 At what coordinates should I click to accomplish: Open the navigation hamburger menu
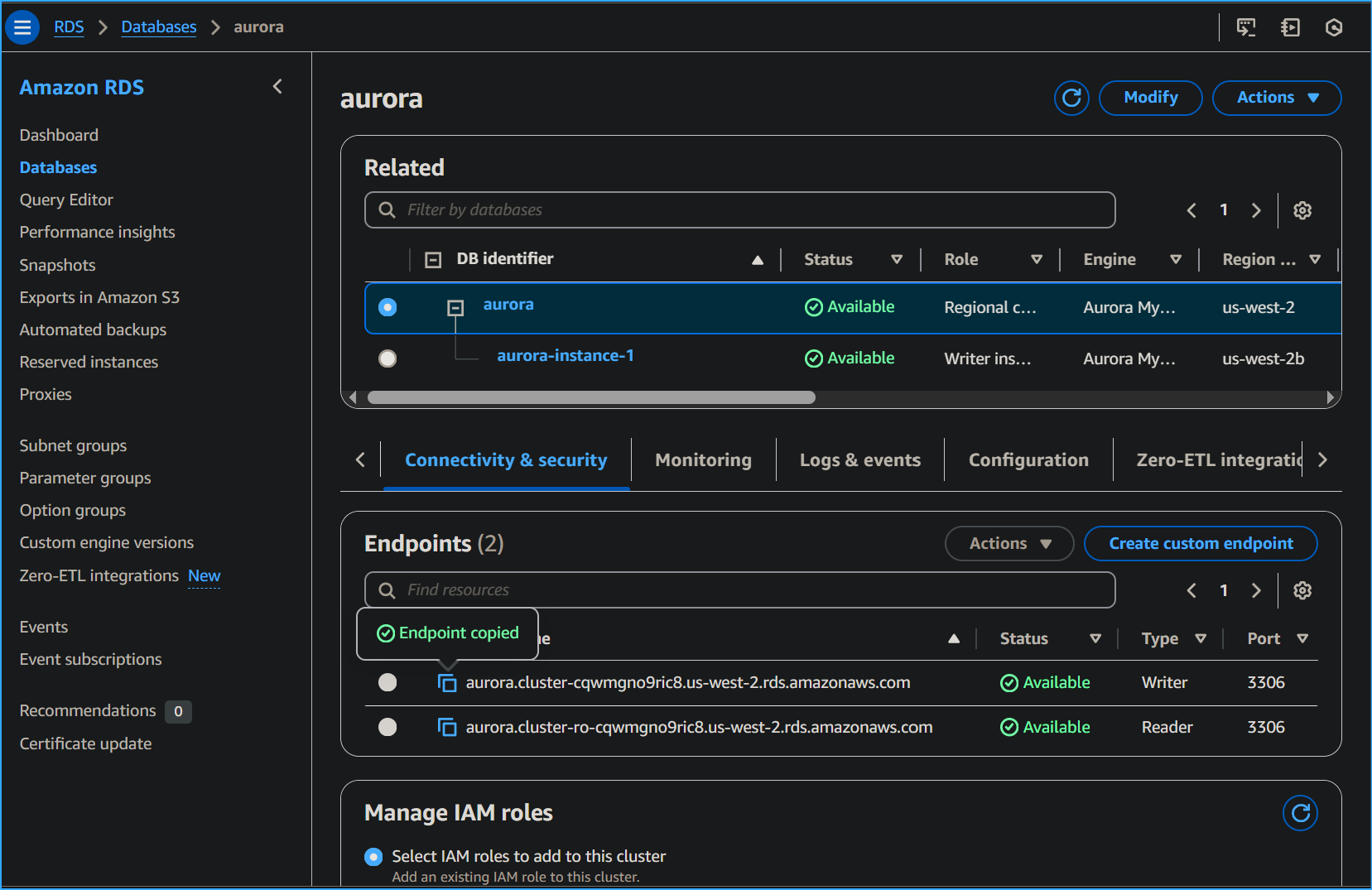[x=22, y=26]
